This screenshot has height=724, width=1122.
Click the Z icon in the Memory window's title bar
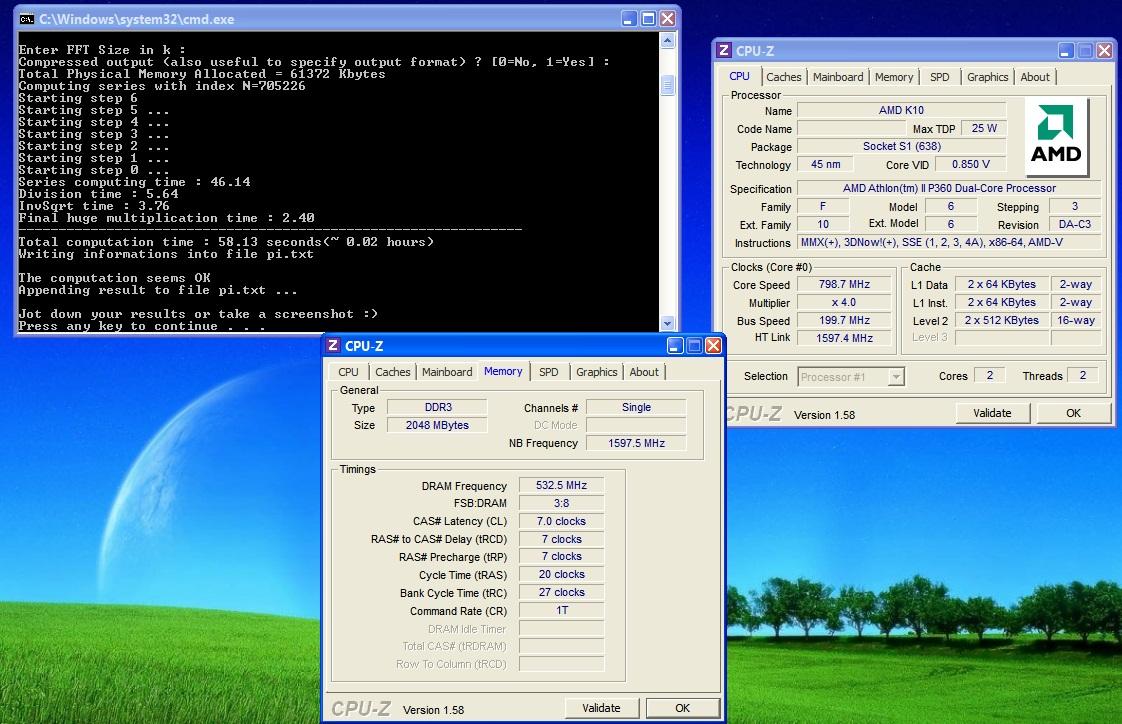click(x=333, y=346)
